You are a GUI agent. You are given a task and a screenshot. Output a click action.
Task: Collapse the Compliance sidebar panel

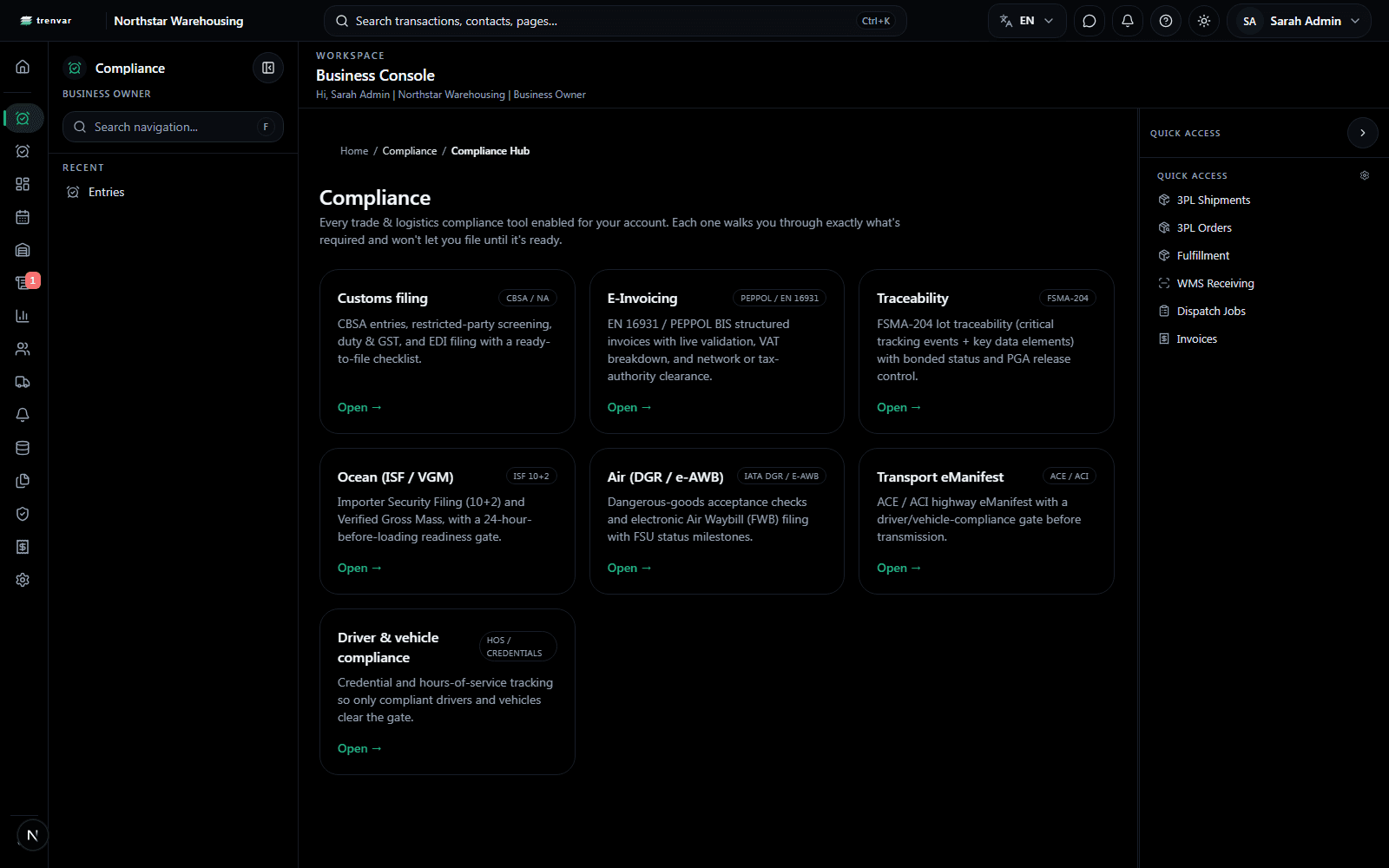(268, 68)
